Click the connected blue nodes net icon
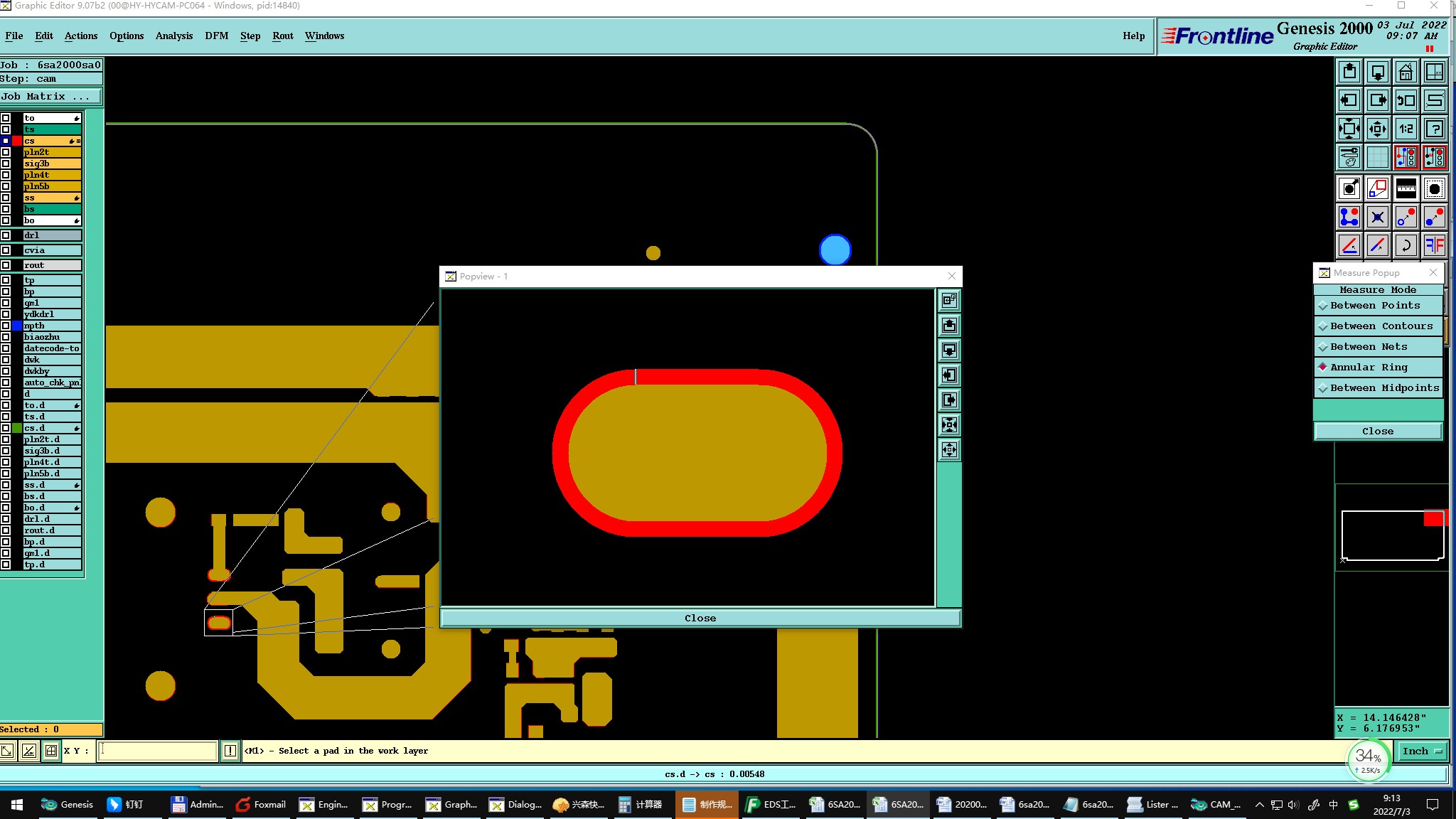 tap(1349, 217)
